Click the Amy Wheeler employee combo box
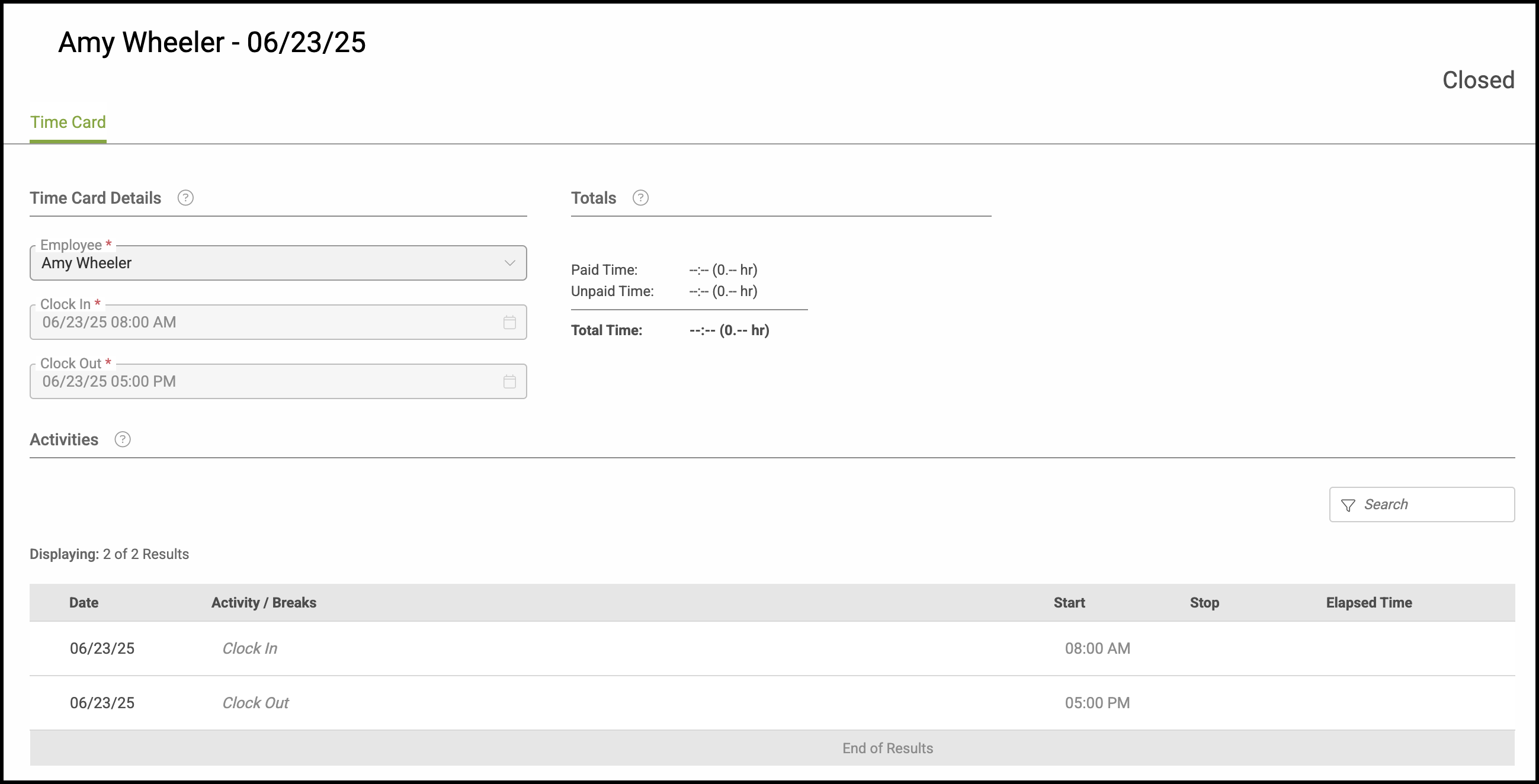The height and width of the screenshot is (784, 1539). (x=263, y=264)
